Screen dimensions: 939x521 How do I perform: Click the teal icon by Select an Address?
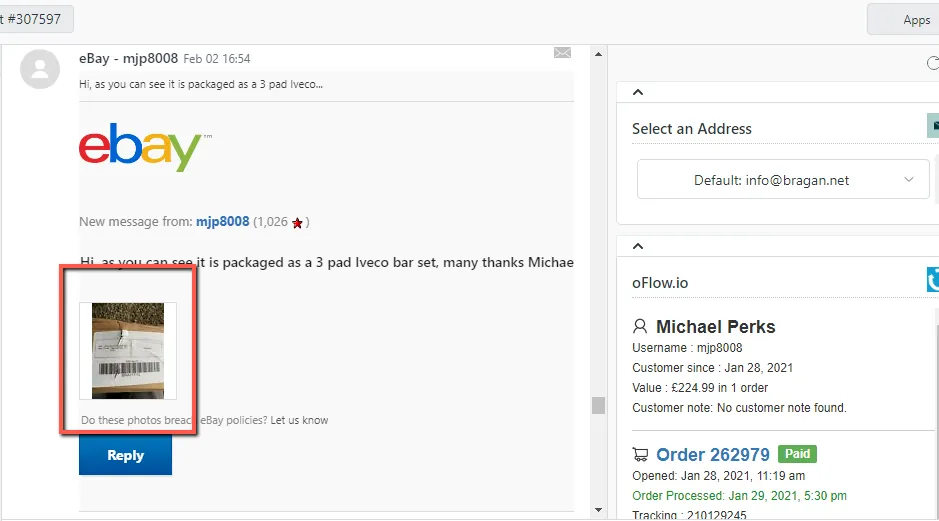tap(933, 126)
